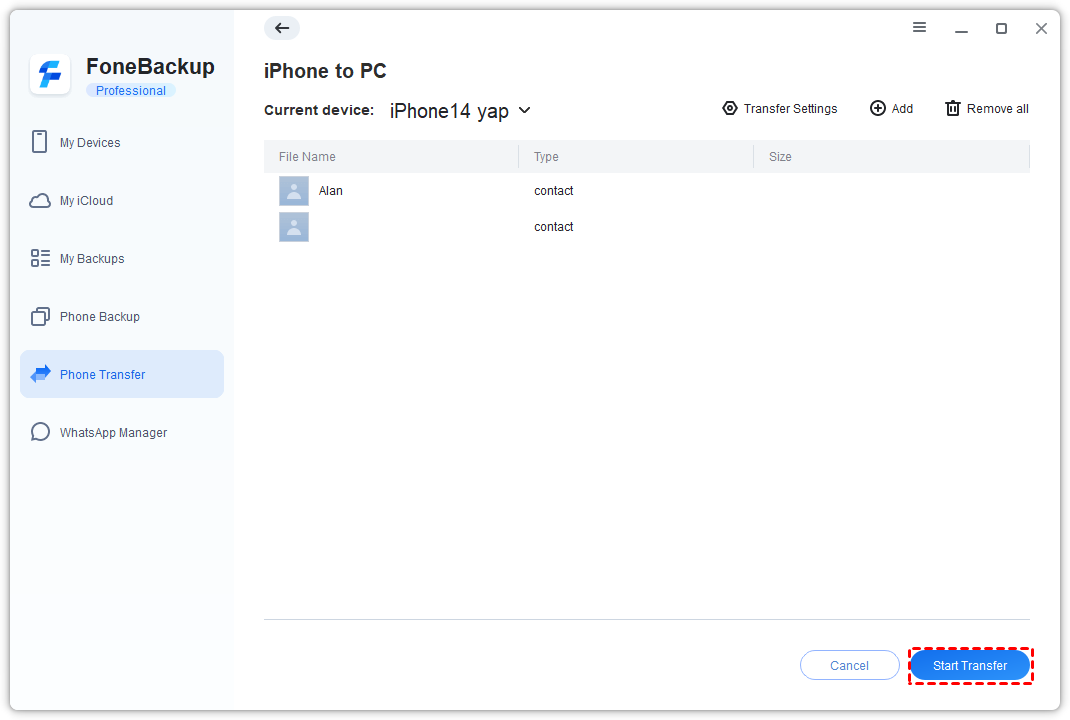Click the FoneBackup title text
Screen dimensions: 1070x720
[150, 67]
